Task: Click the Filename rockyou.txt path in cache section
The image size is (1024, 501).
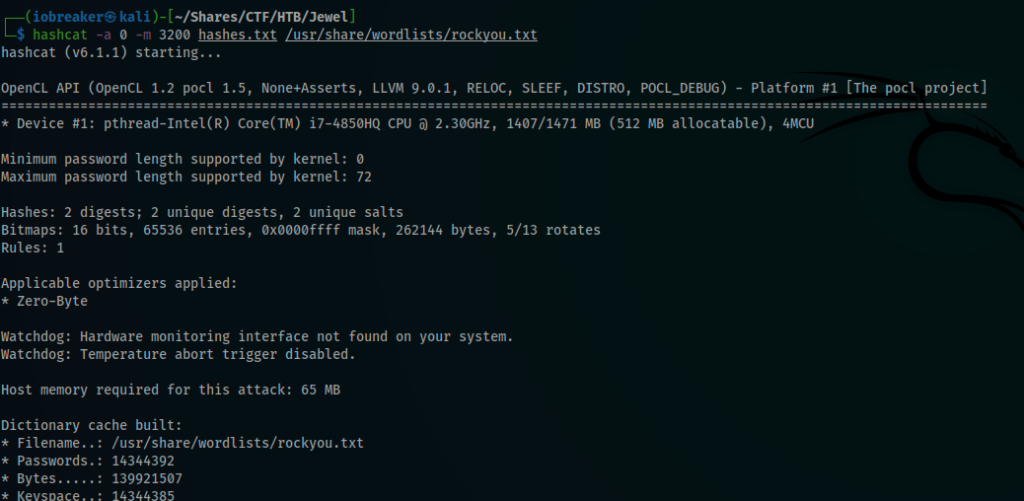Action: [x=238, y=443]
